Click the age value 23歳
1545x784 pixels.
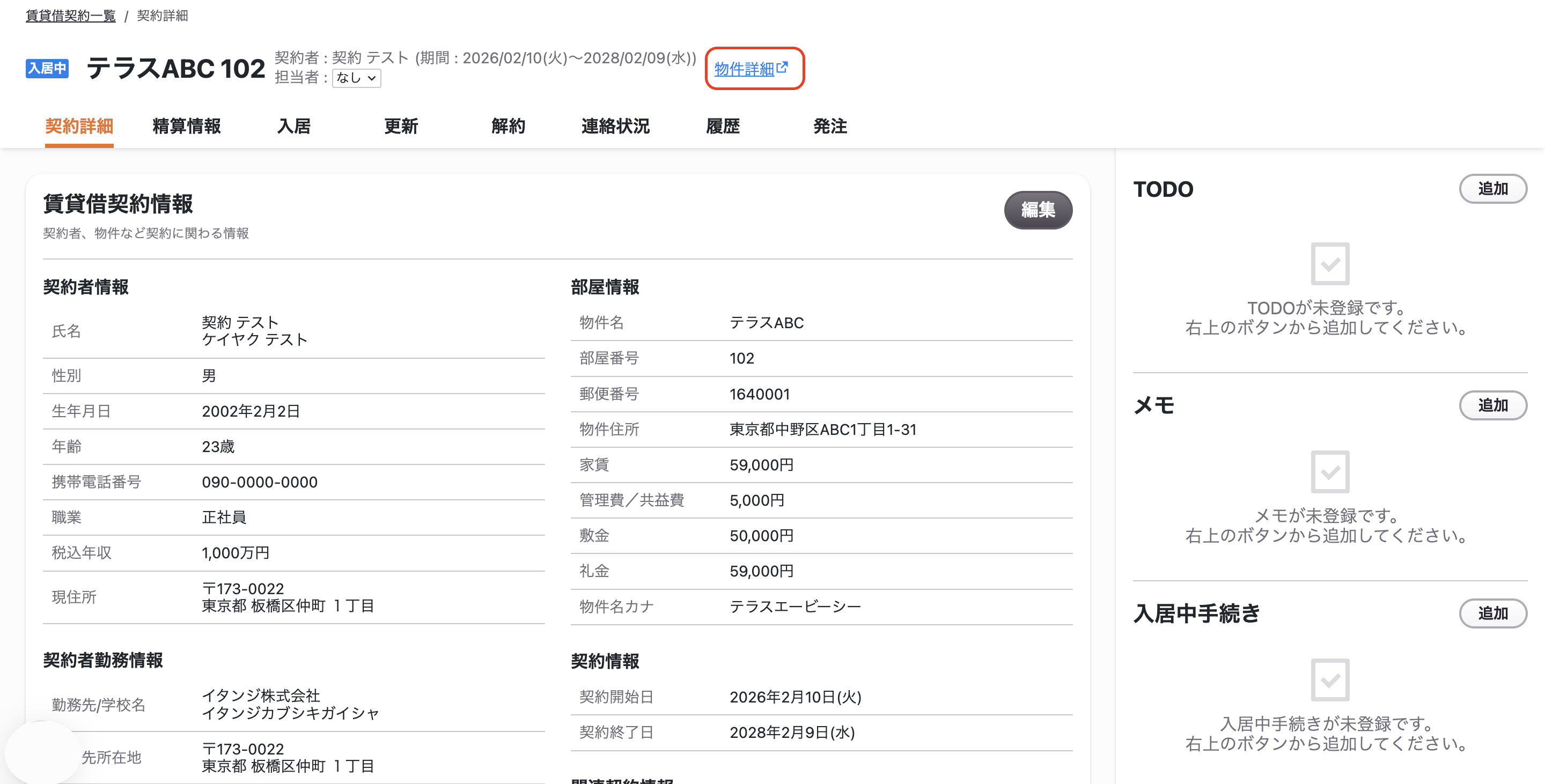click(x=218, y=447)
